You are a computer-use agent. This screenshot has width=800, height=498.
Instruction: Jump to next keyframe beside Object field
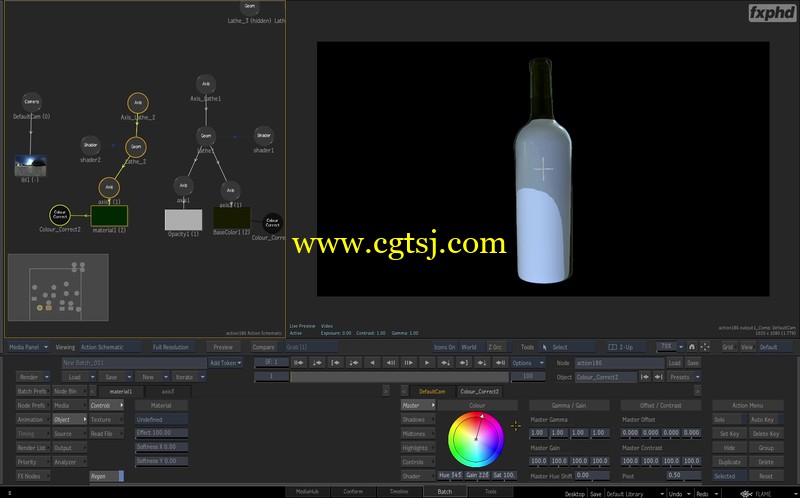(659, 377)
